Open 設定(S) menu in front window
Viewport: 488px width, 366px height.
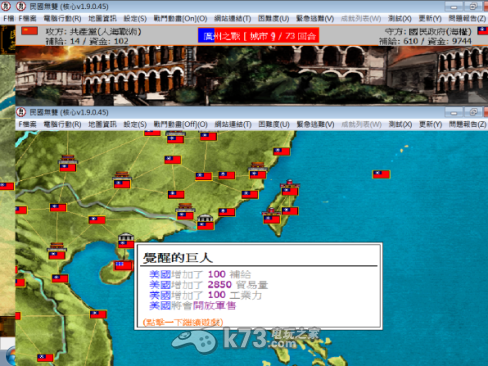(135, 124)
